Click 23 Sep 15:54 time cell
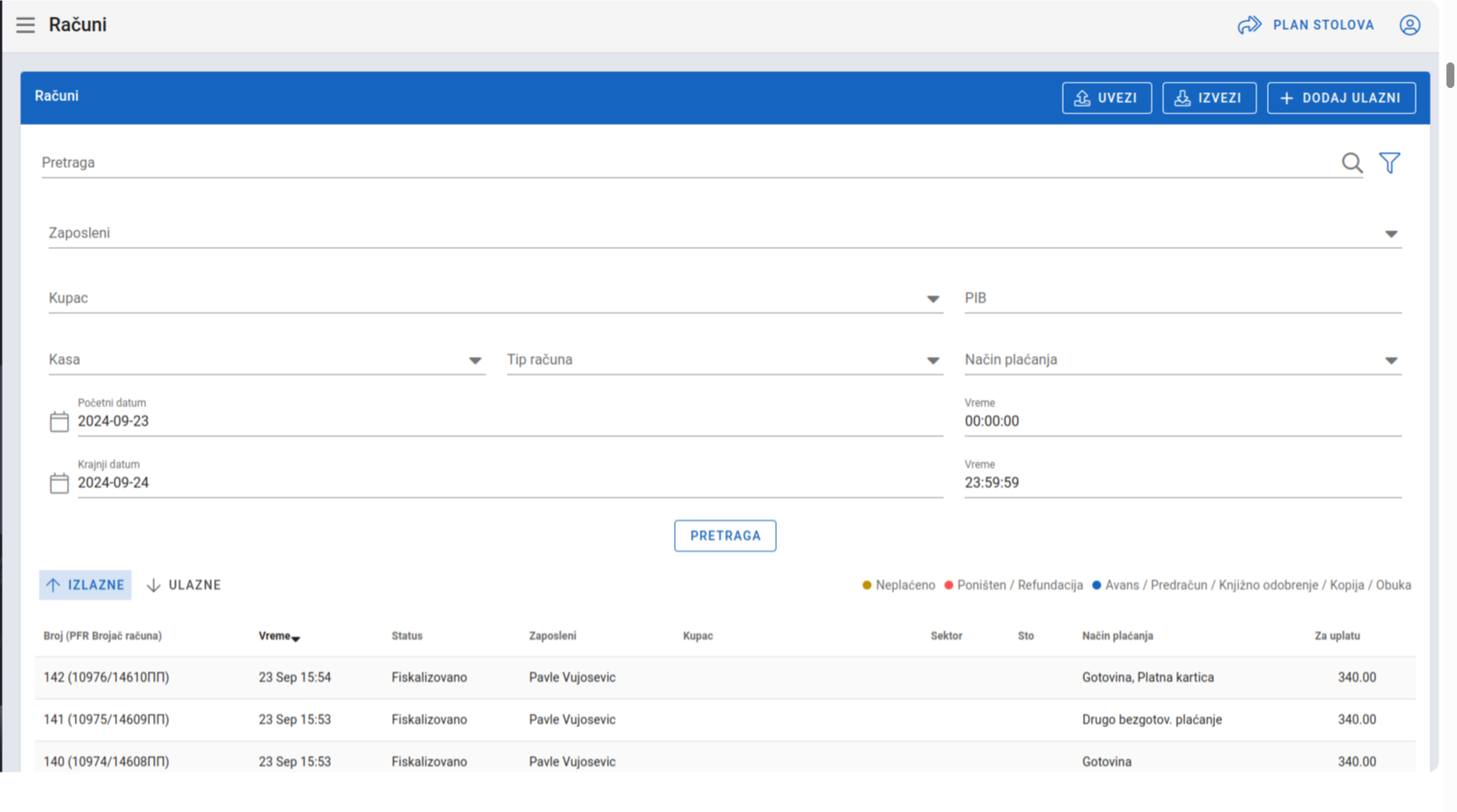This screenshot has width=1457, height=812. pyautogui.click(x=295, y=677)
